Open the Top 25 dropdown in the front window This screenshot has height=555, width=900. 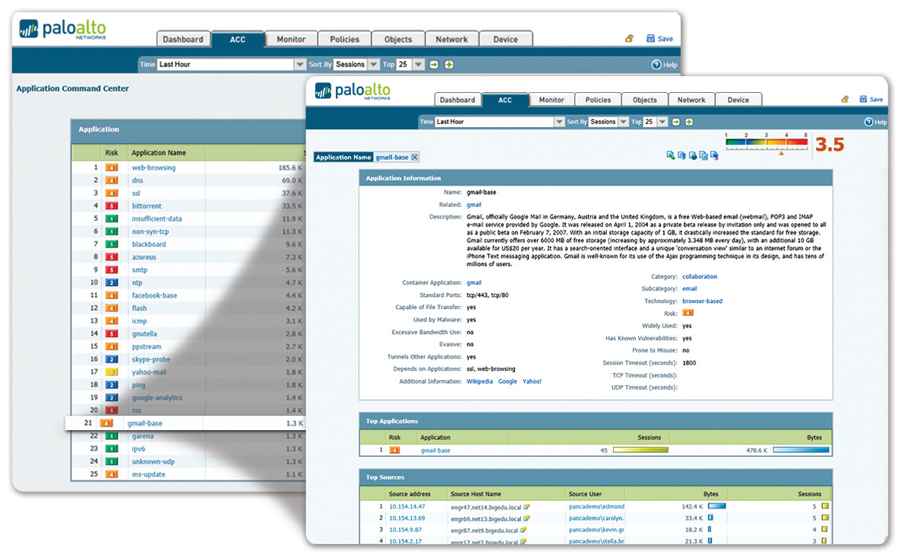662,122
